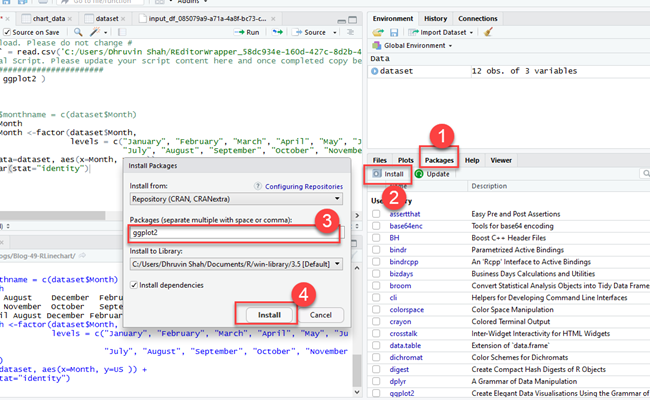This screenshot has height=400, width=650.
Task: Close the dataset editor tab
Action: click(x=123, y=19)
